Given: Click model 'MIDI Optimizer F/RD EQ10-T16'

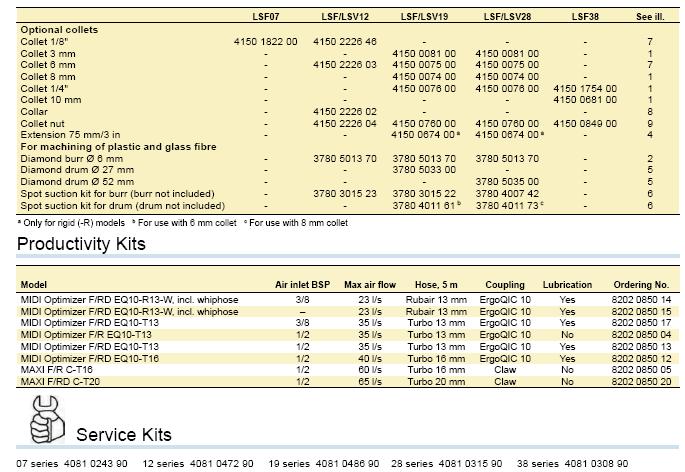Looking at the screenshot, I should click(x=90, y=358).
